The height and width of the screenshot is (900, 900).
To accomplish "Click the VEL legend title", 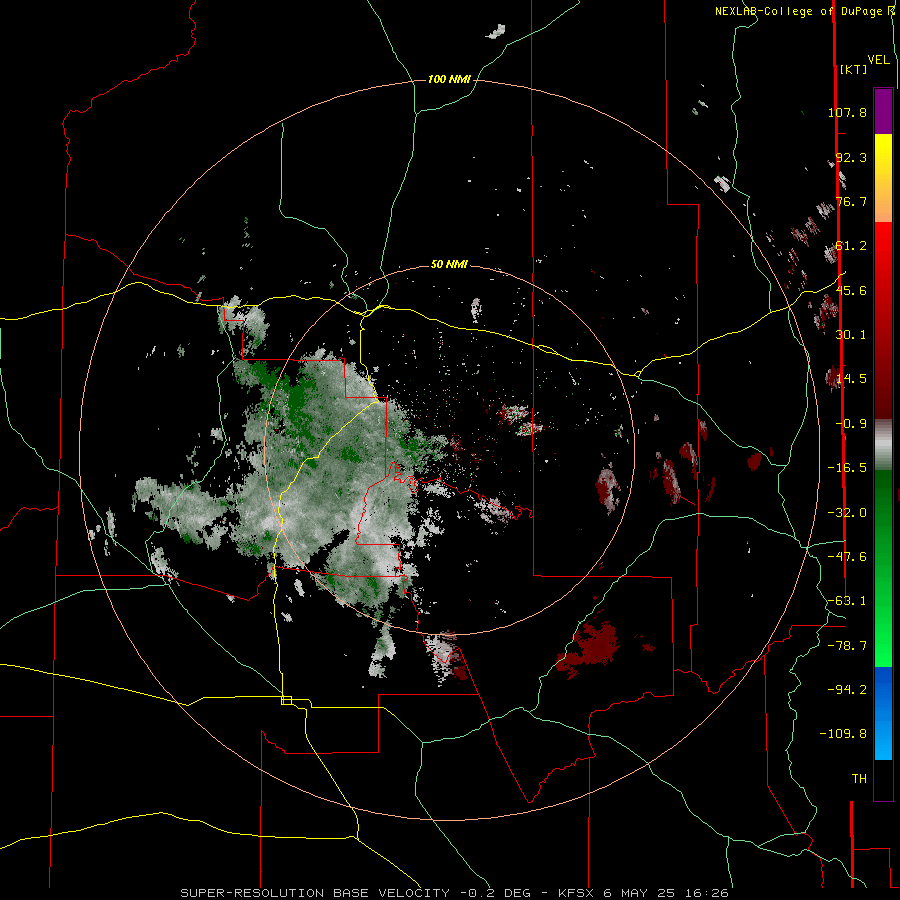I will pyautogui.click(x=878, y=60).
